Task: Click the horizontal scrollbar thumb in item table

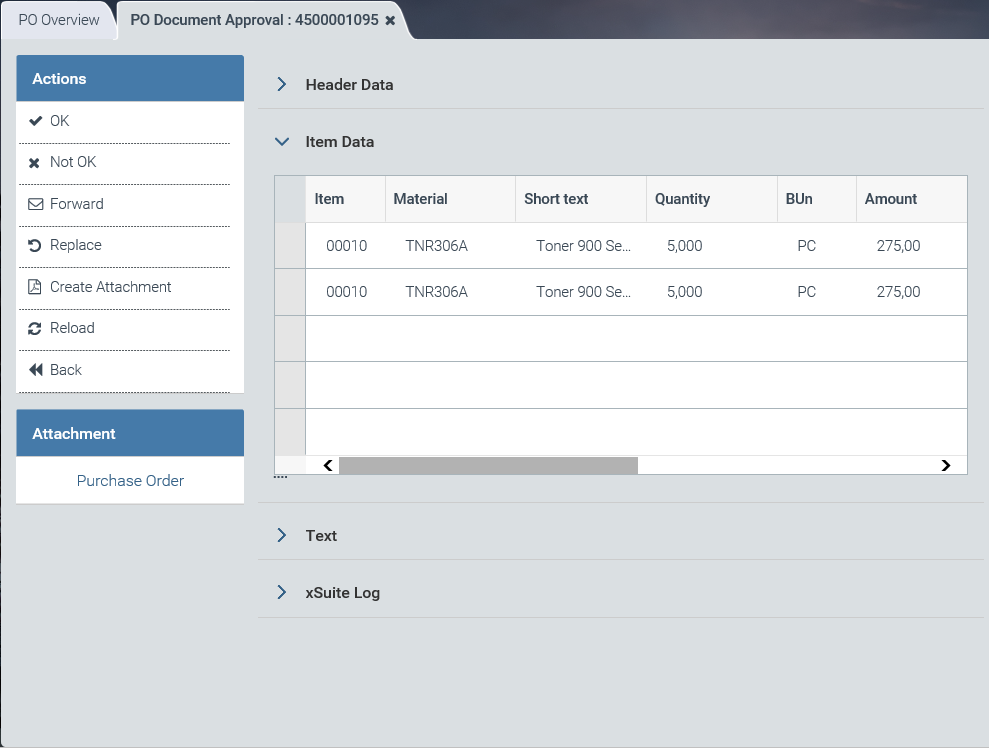Action: (488, 465)
